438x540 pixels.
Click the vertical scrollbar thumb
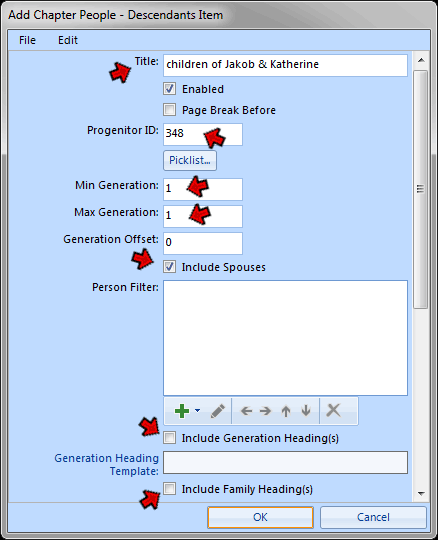(421, 189)
